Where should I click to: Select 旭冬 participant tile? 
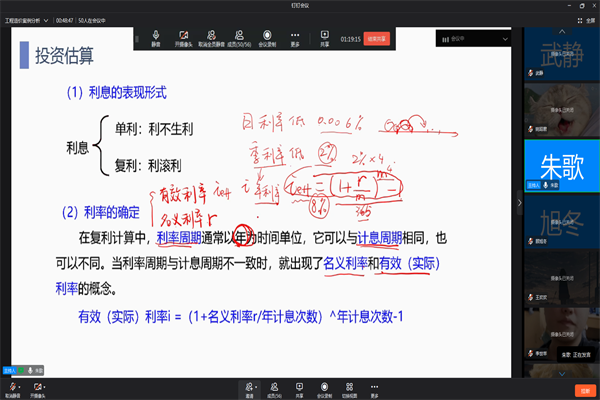pyautogui.click(x=561, y=222)
